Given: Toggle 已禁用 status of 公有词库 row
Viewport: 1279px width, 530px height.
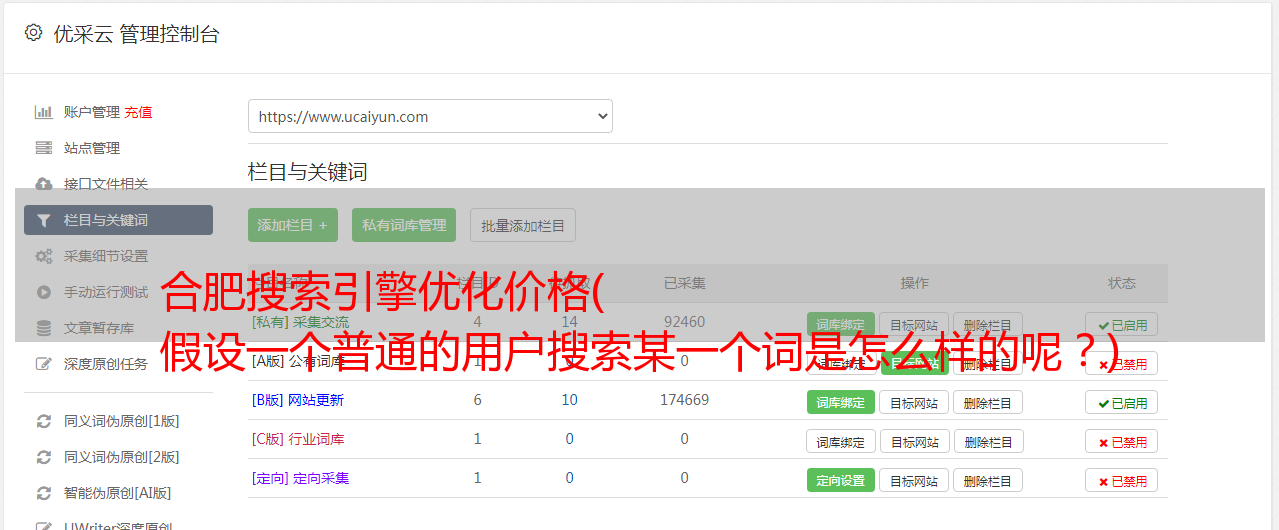Looking at the screenshot, I should coord(1122,363).
